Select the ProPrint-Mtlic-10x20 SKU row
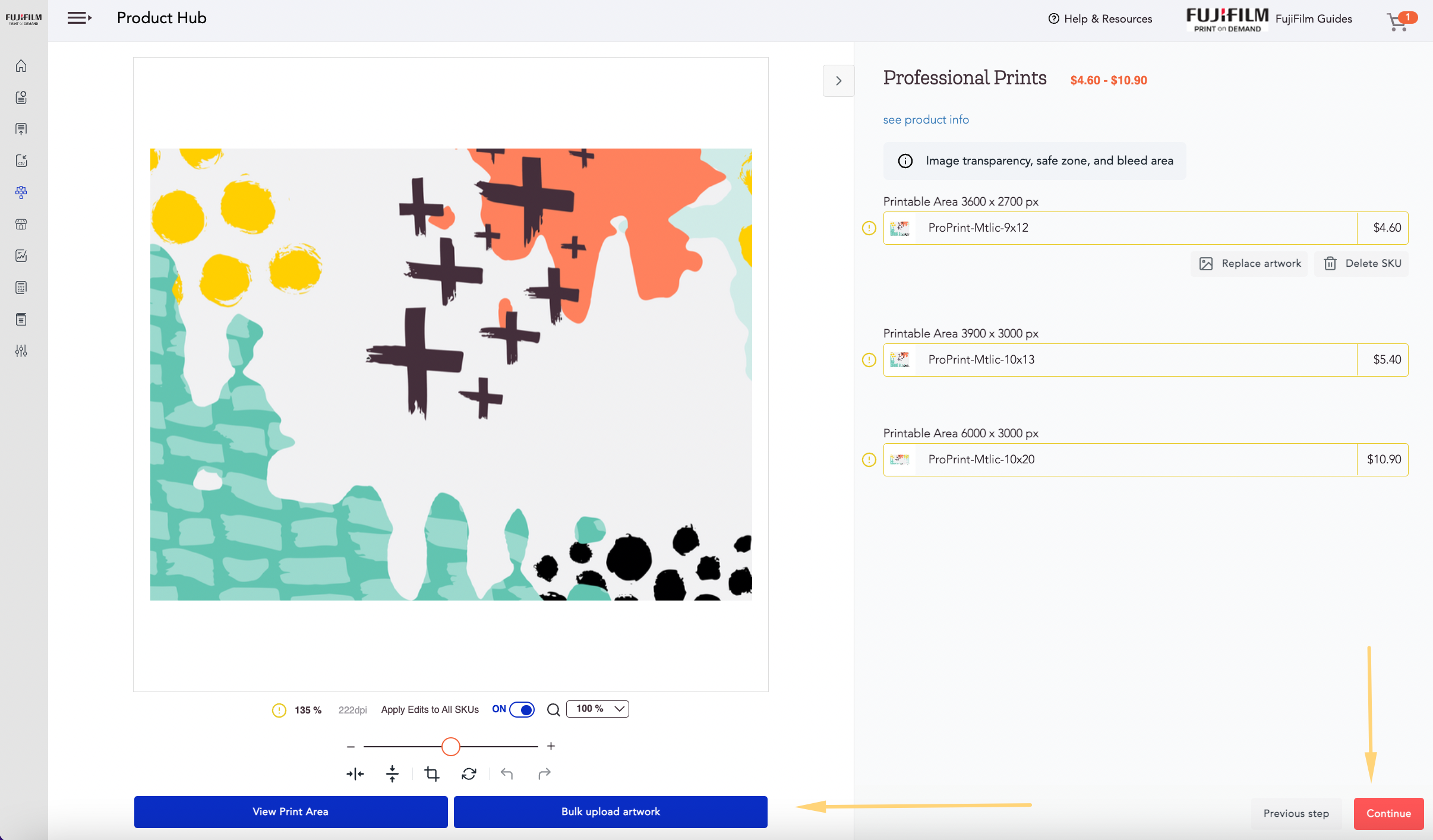Viewport: 1433px width, 840px height. (x=1145, y=460)
